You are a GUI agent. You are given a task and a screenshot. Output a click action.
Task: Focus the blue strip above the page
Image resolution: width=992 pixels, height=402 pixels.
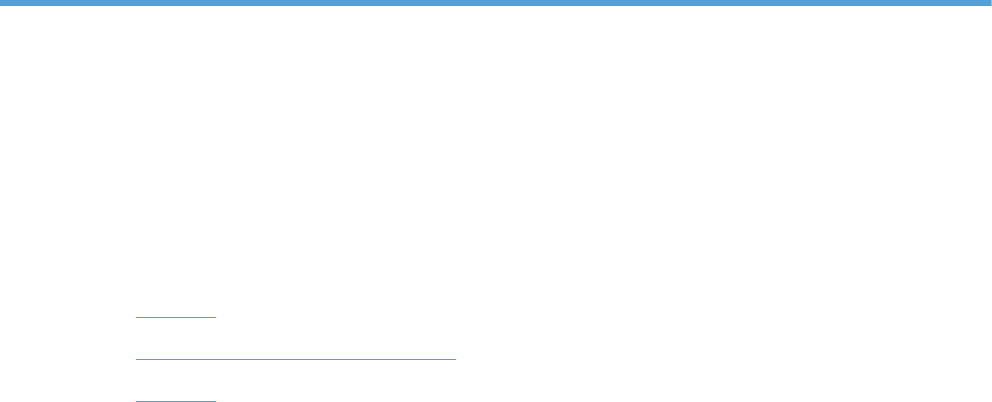point(496,3)
